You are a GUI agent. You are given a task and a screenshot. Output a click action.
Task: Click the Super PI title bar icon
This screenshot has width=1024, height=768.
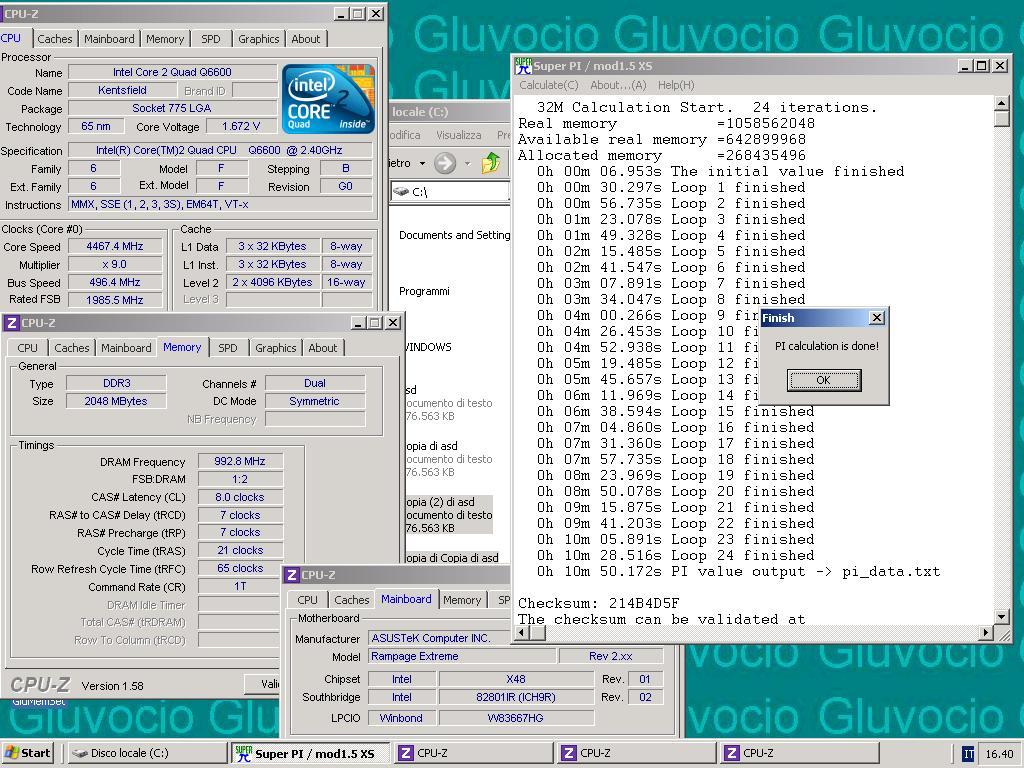(x=522, y=66)
